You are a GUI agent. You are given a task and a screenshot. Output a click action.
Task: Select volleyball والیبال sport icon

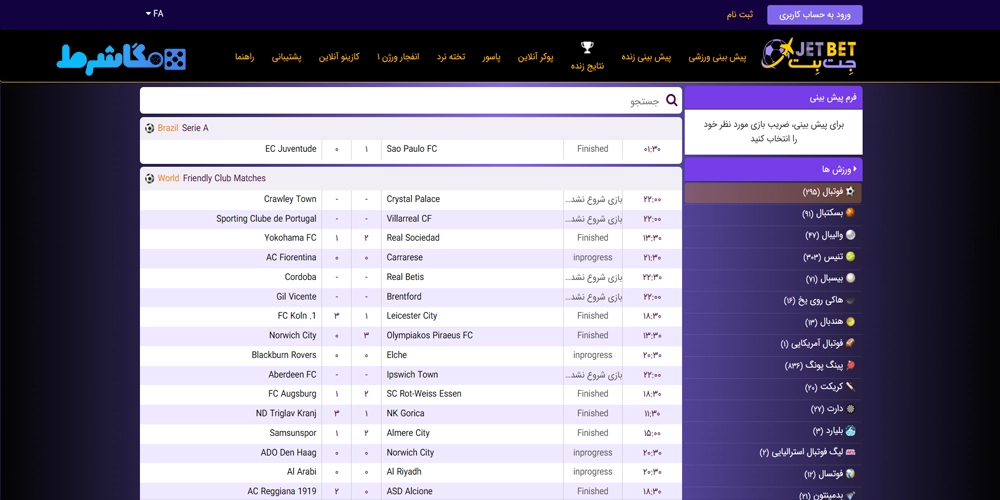pos(849,235)
